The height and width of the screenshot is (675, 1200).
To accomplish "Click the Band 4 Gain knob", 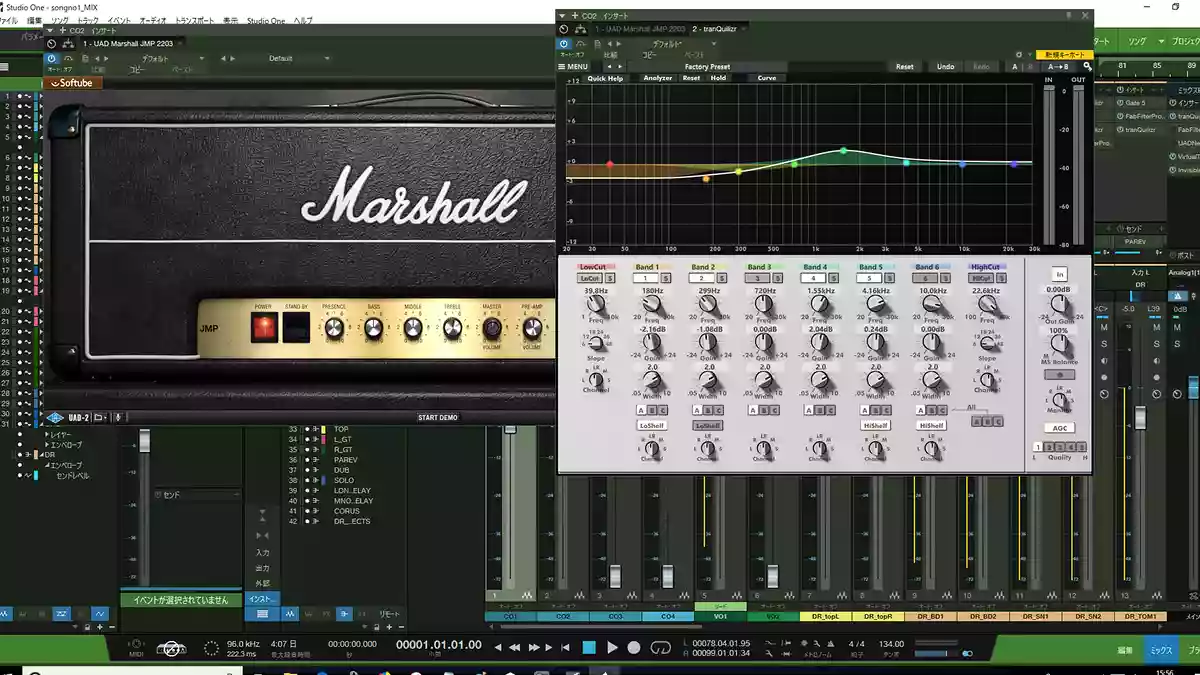I will point(821,343).
